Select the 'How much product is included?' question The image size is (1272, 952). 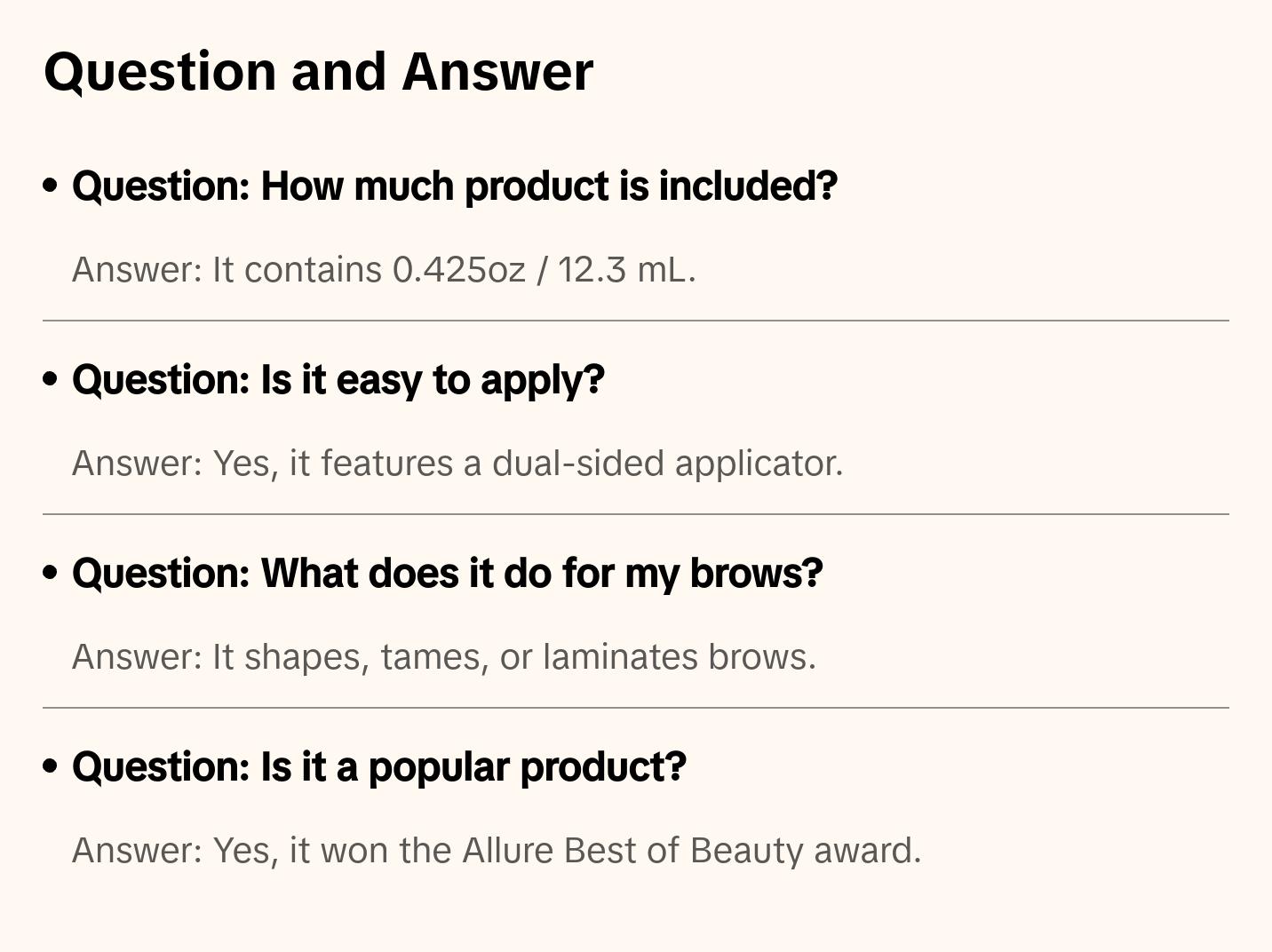pyautogui.click(x=454, y=186)
